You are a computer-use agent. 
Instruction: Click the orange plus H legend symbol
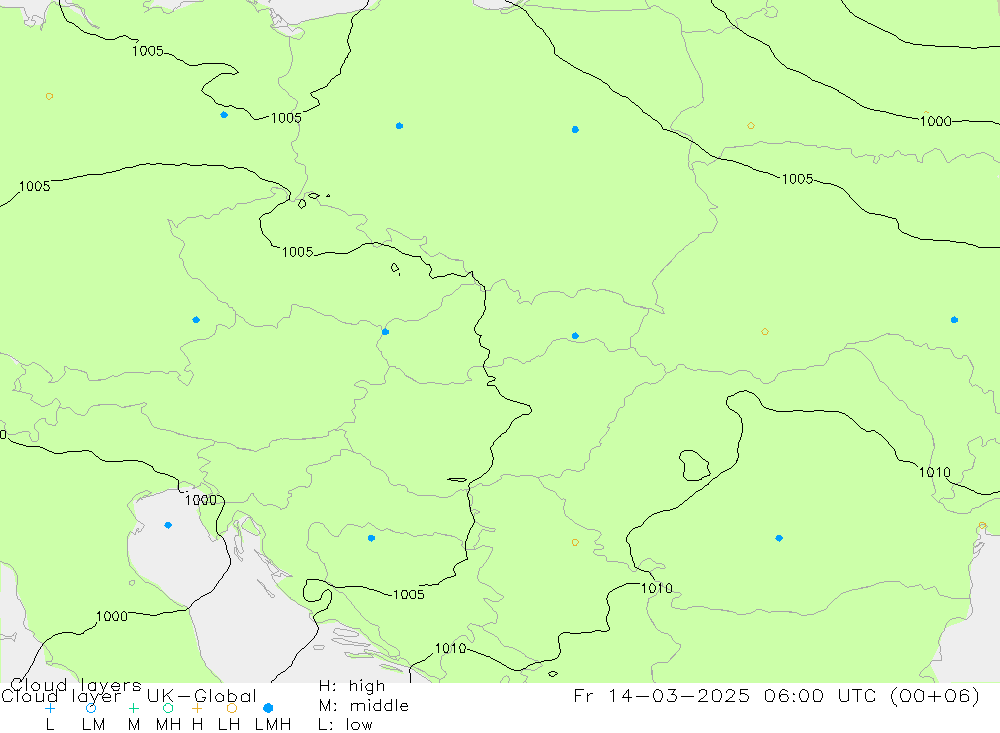197,708
